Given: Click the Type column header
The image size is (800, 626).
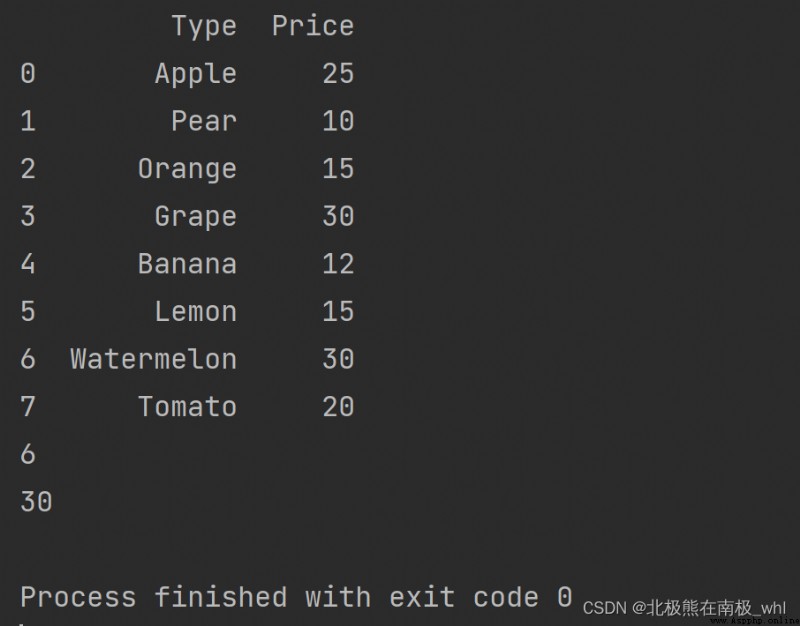Looking at the screenshot, I should 204,27.
